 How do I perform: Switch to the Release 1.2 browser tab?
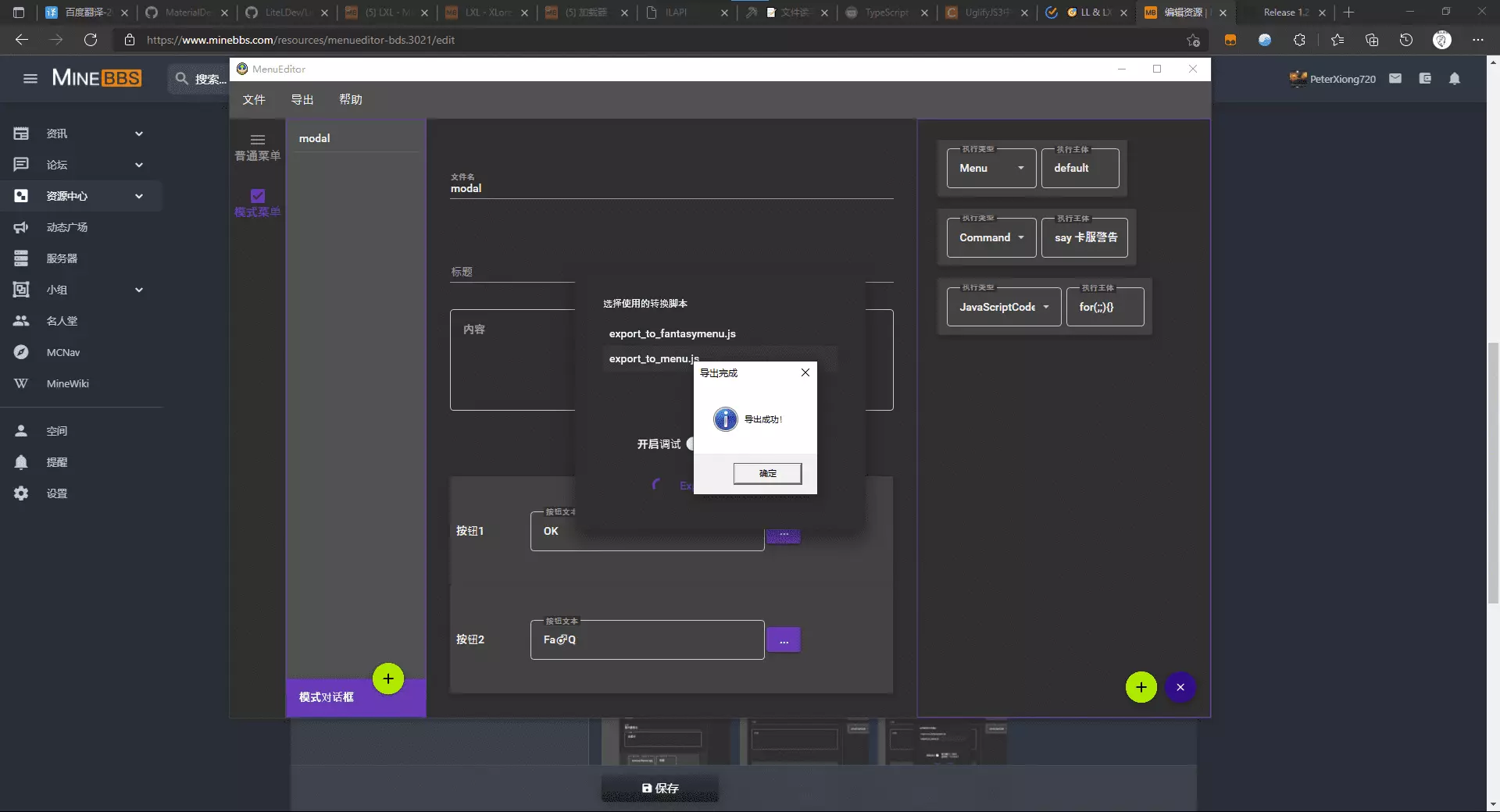(1286, 12)
